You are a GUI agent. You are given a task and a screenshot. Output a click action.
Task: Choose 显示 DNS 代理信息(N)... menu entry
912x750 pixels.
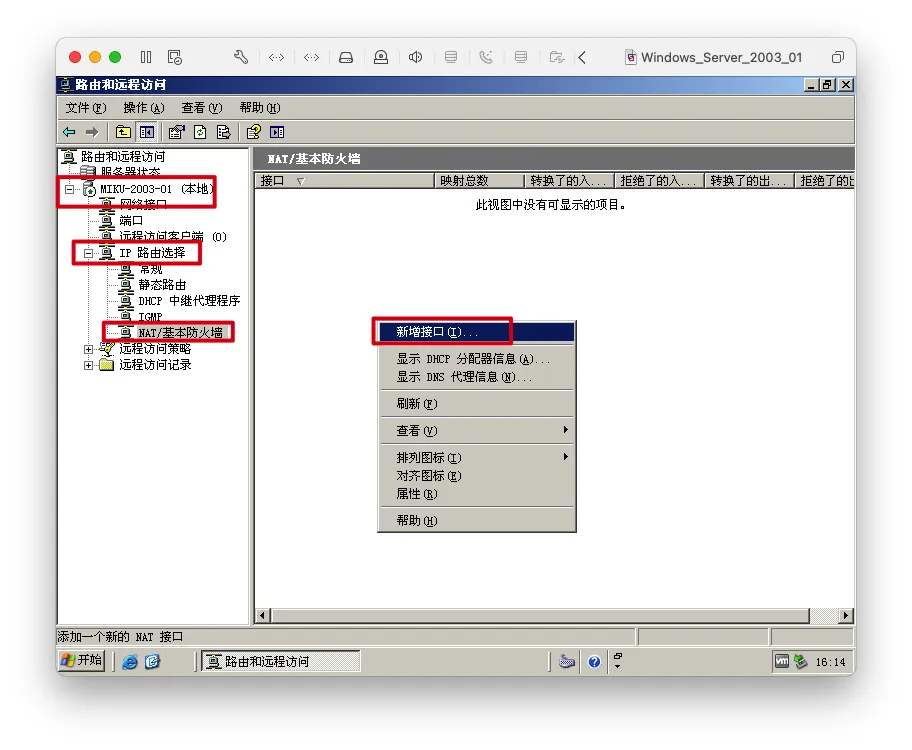pyautogui.click(x=476, y=377)
